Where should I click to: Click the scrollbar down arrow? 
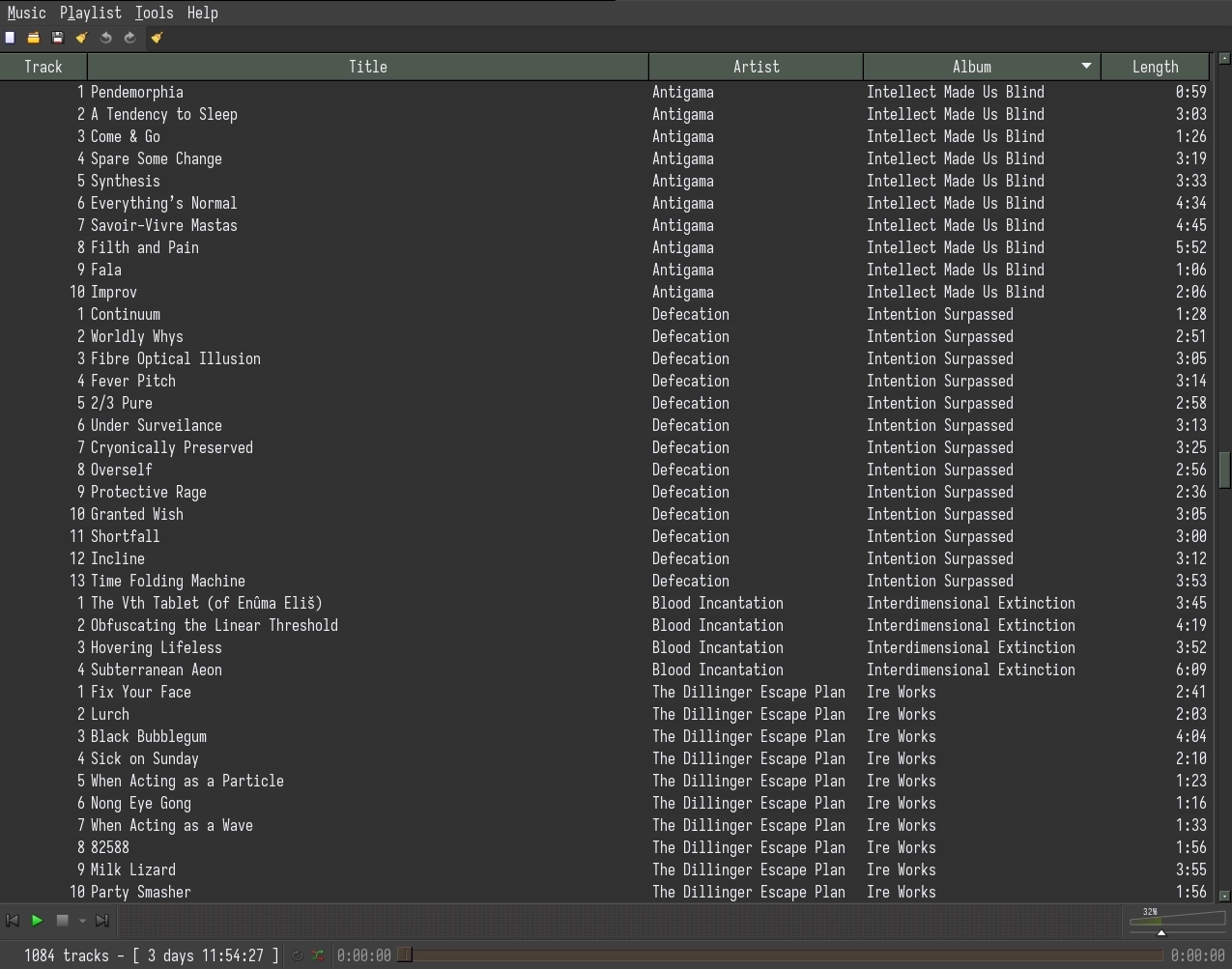pos(1224,897)
